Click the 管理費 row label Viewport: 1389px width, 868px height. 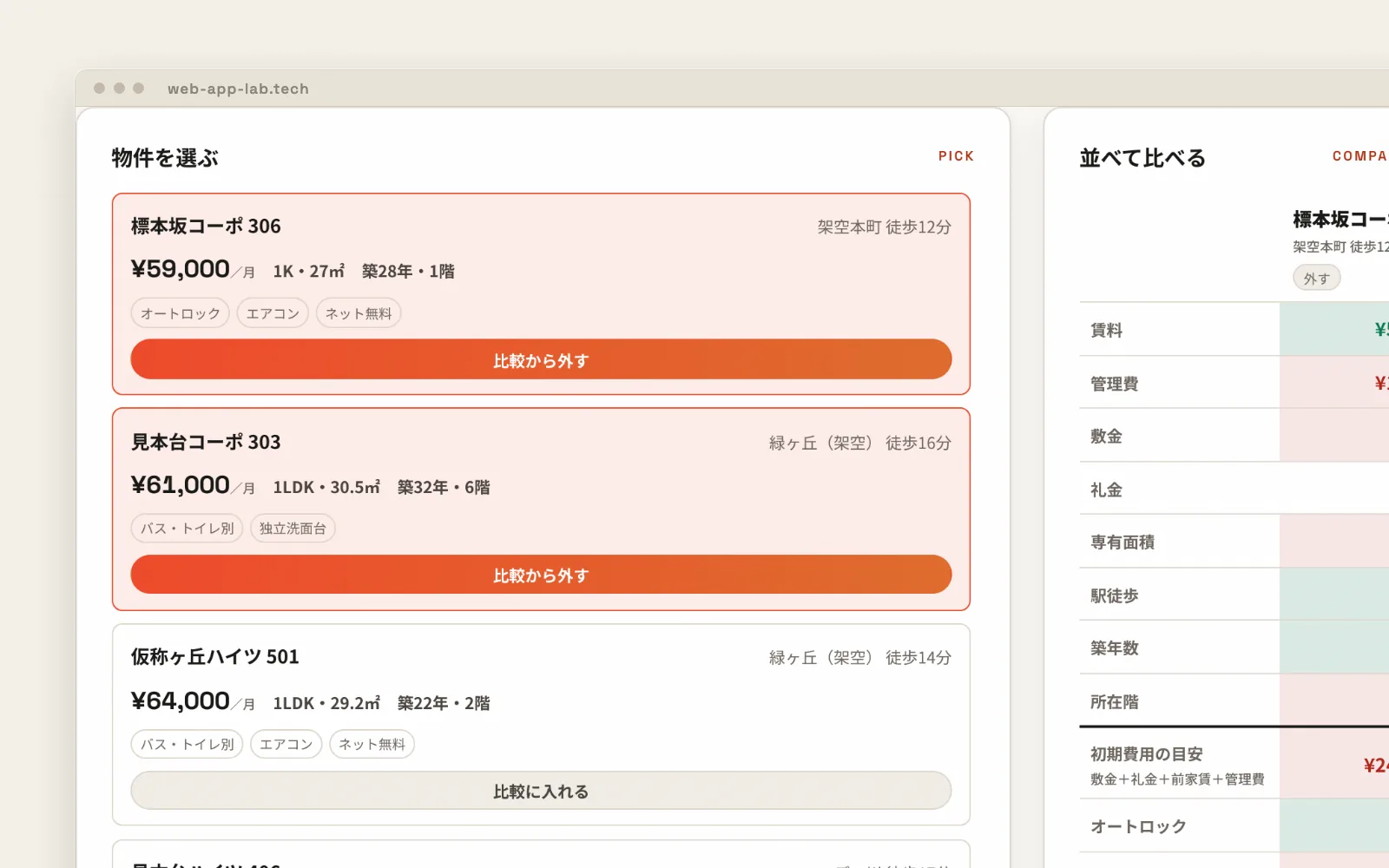[1114, 384]
